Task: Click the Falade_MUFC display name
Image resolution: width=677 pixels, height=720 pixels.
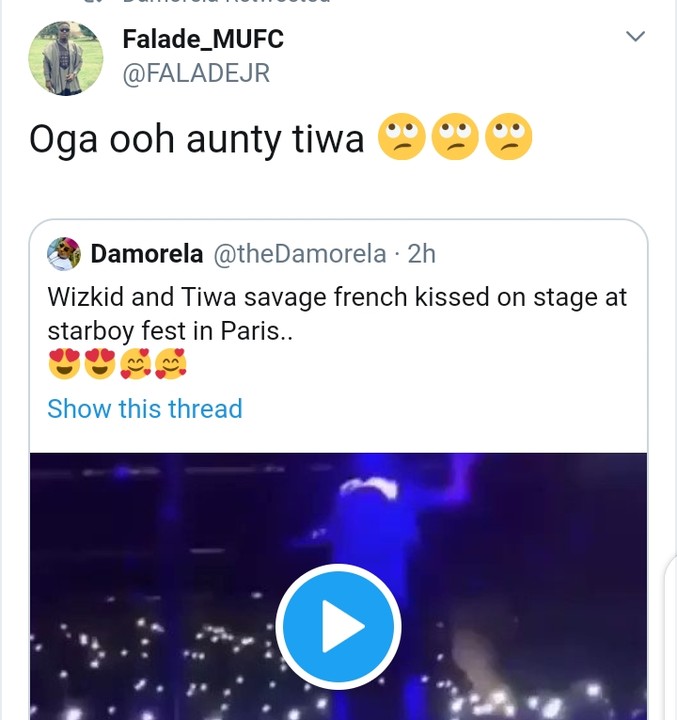Action: pyautogui.click(x=202, y=39)
